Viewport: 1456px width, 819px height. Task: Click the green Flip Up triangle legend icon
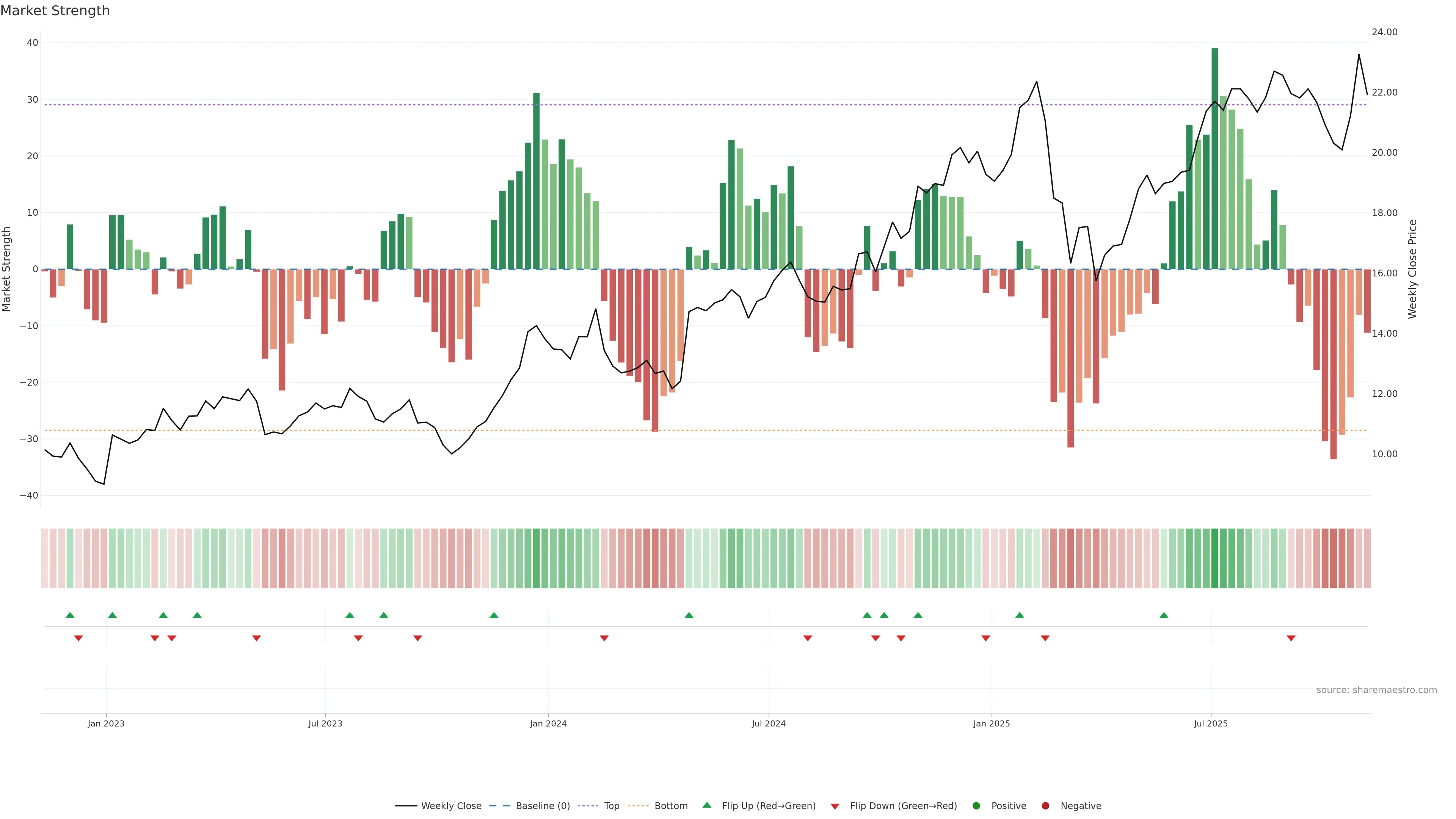pyautogui.click(x=706, y=805)
